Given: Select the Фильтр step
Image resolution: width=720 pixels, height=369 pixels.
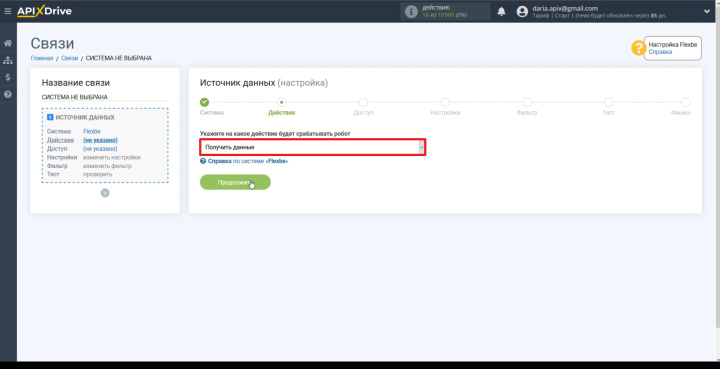Looking at the screenshot, I should click(x=527, y=102).
